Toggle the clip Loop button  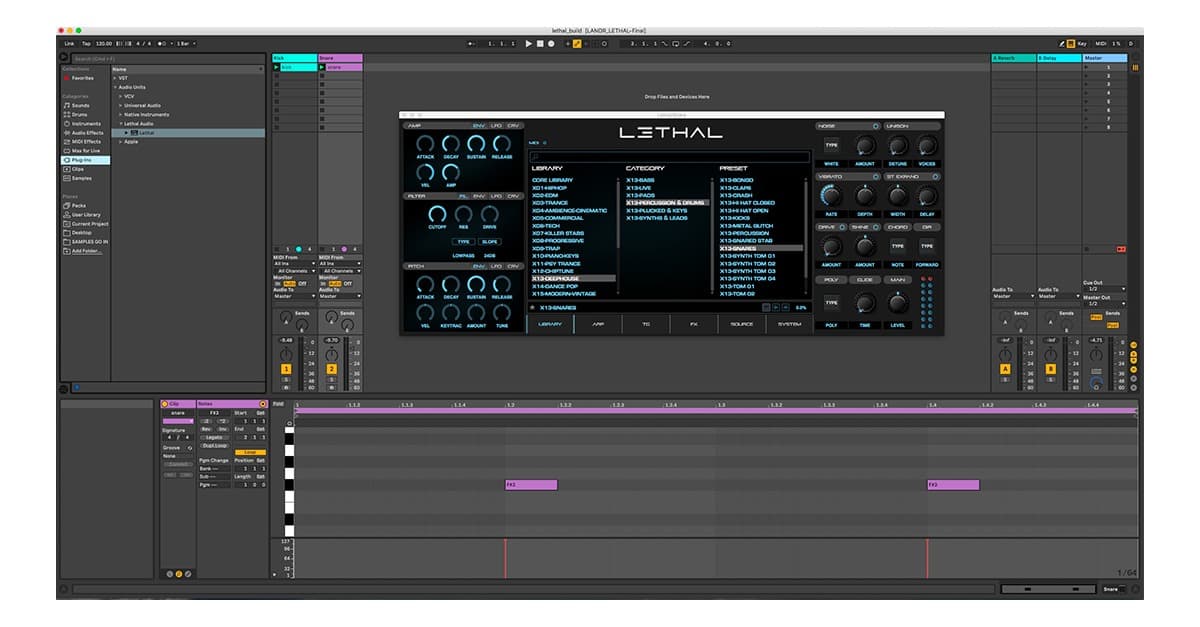(249, 452)
